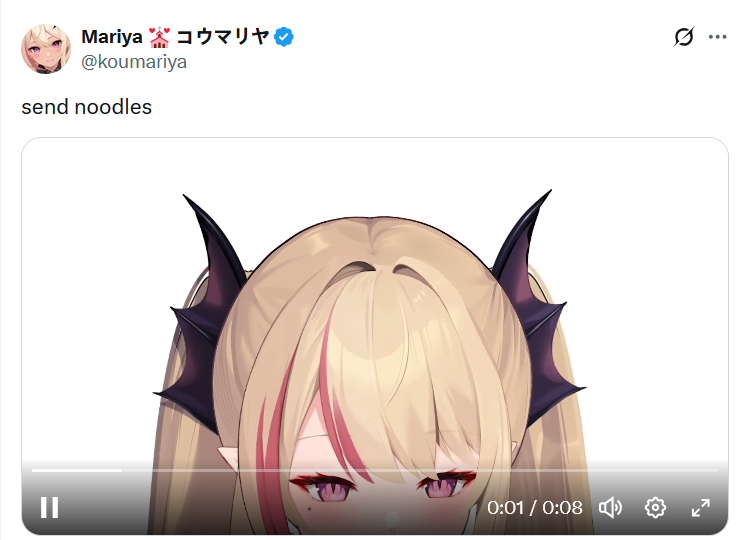Expand the video to fullscreen
This screenshot has height=540, width=744.
[700, 508]
